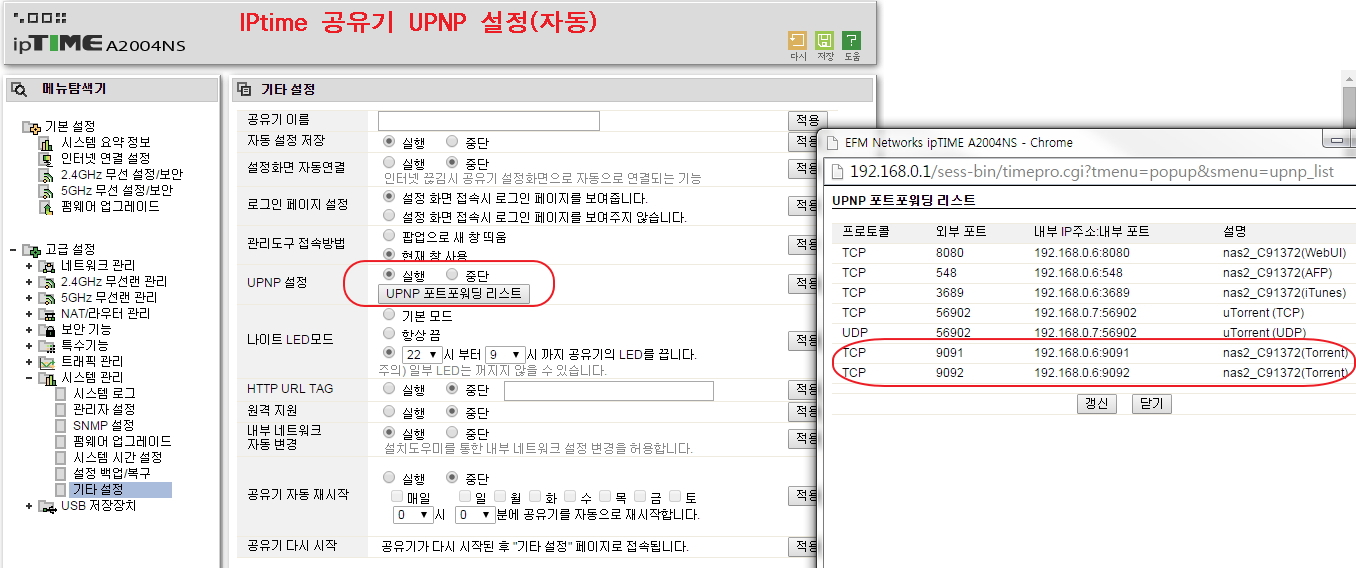The image size is (1356, 568).
Task: Click the Chrome popup URL address bar
Action: point(1091,171)
